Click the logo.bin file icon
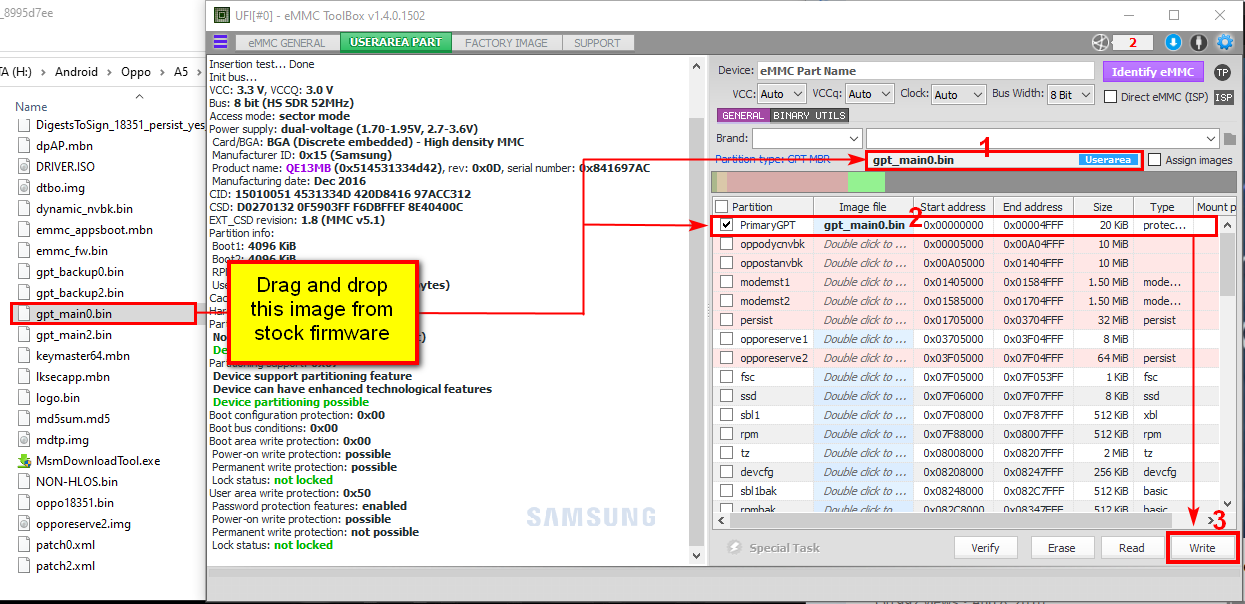1245x604 pixels. [24, 398]
